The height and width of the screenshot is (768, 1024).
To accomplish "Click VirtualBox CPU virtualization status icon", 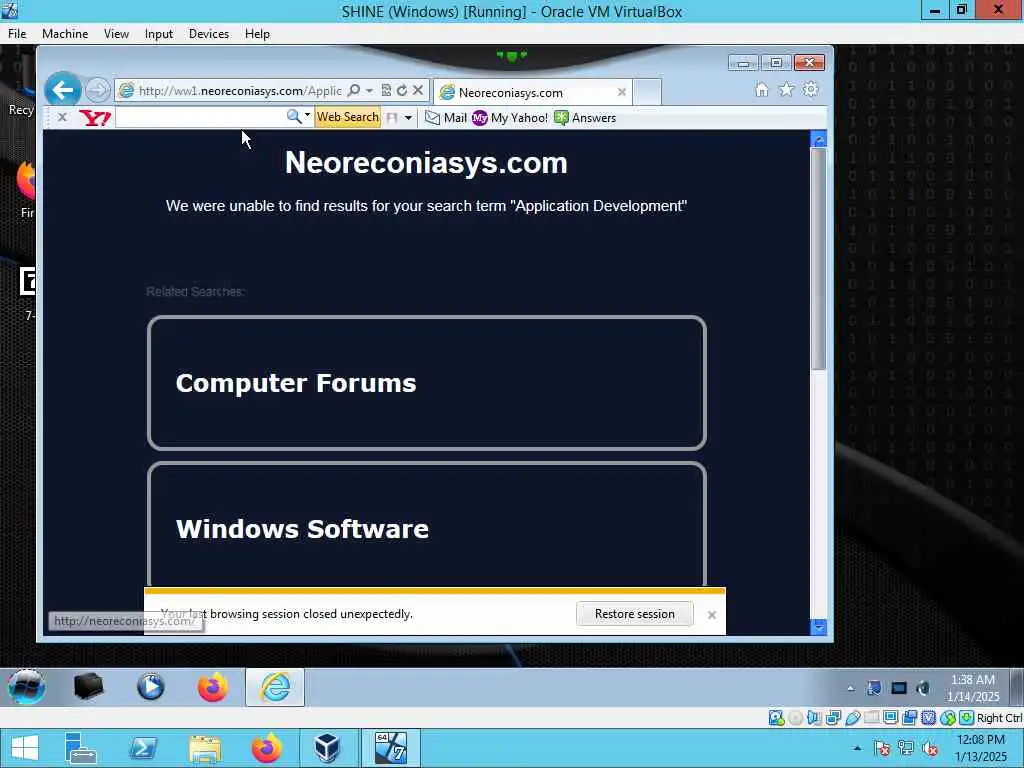I will point(928,718).
